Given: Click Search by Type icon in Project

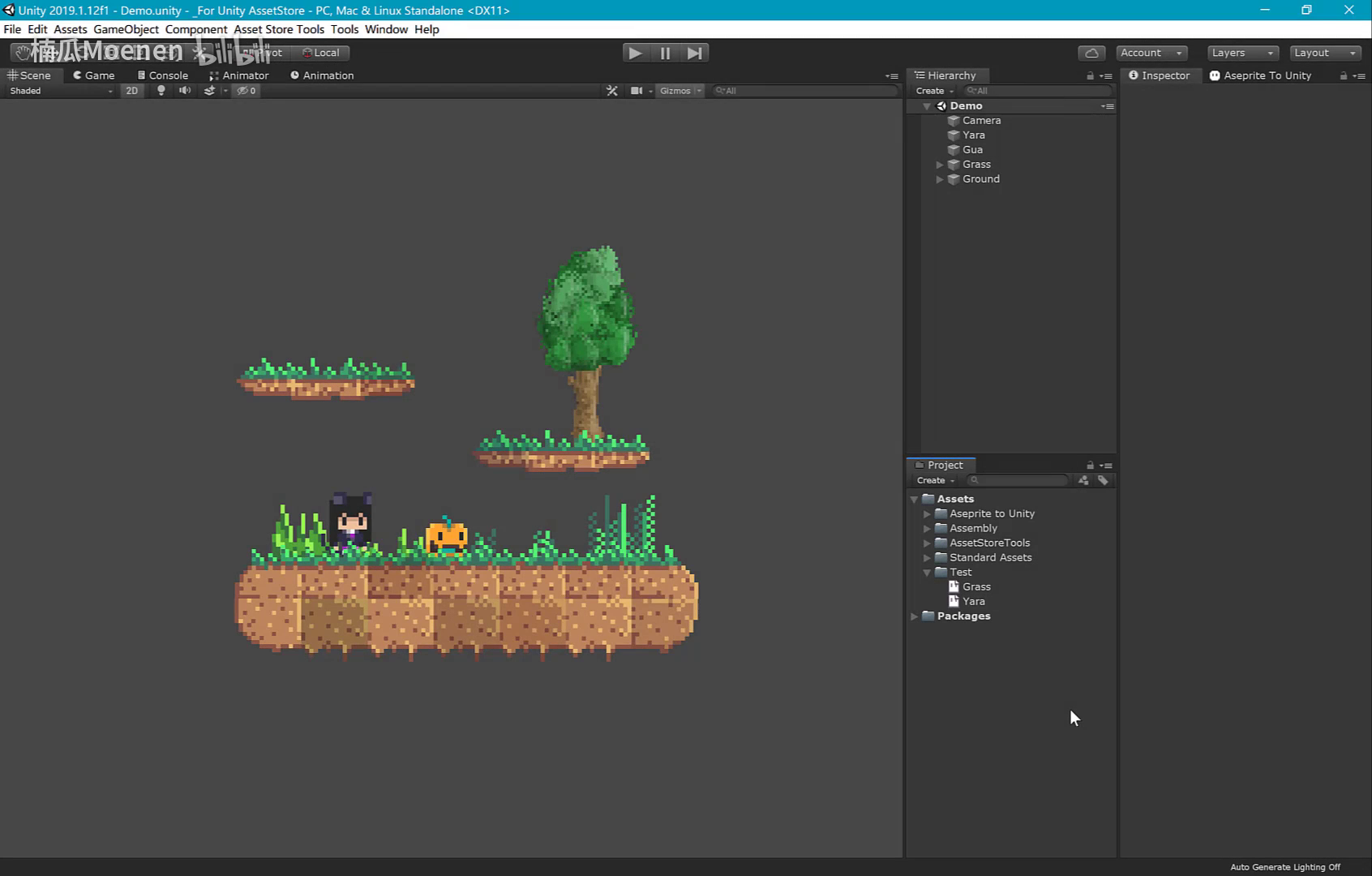Looking at the screenshot, I should (1083, 480).
